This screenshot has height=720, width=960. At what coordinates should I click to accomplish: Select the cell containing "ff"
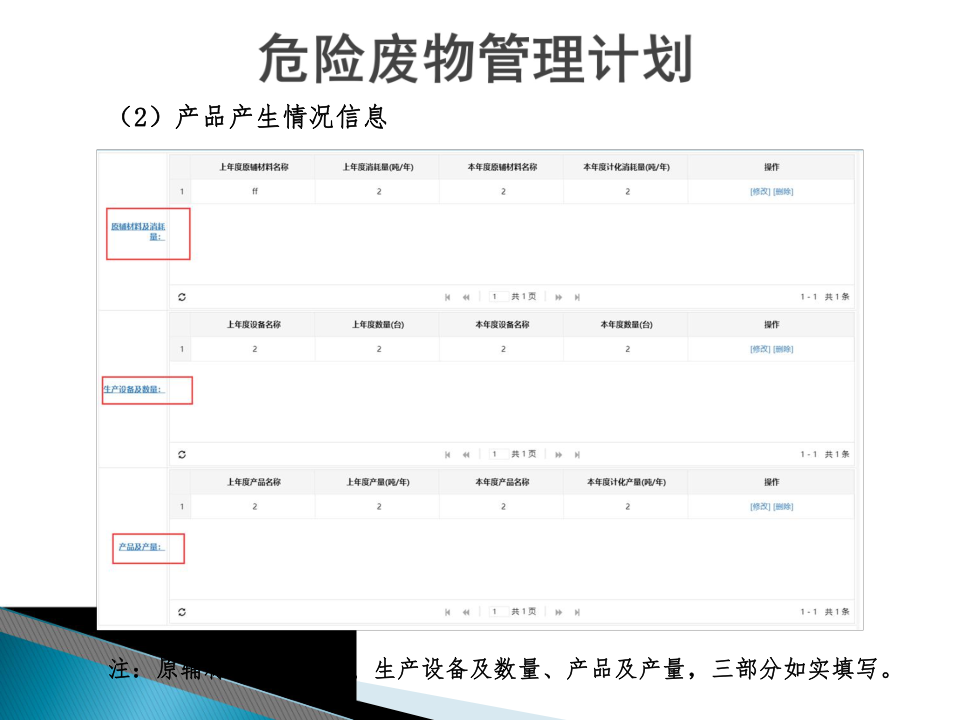click(255, 192)
